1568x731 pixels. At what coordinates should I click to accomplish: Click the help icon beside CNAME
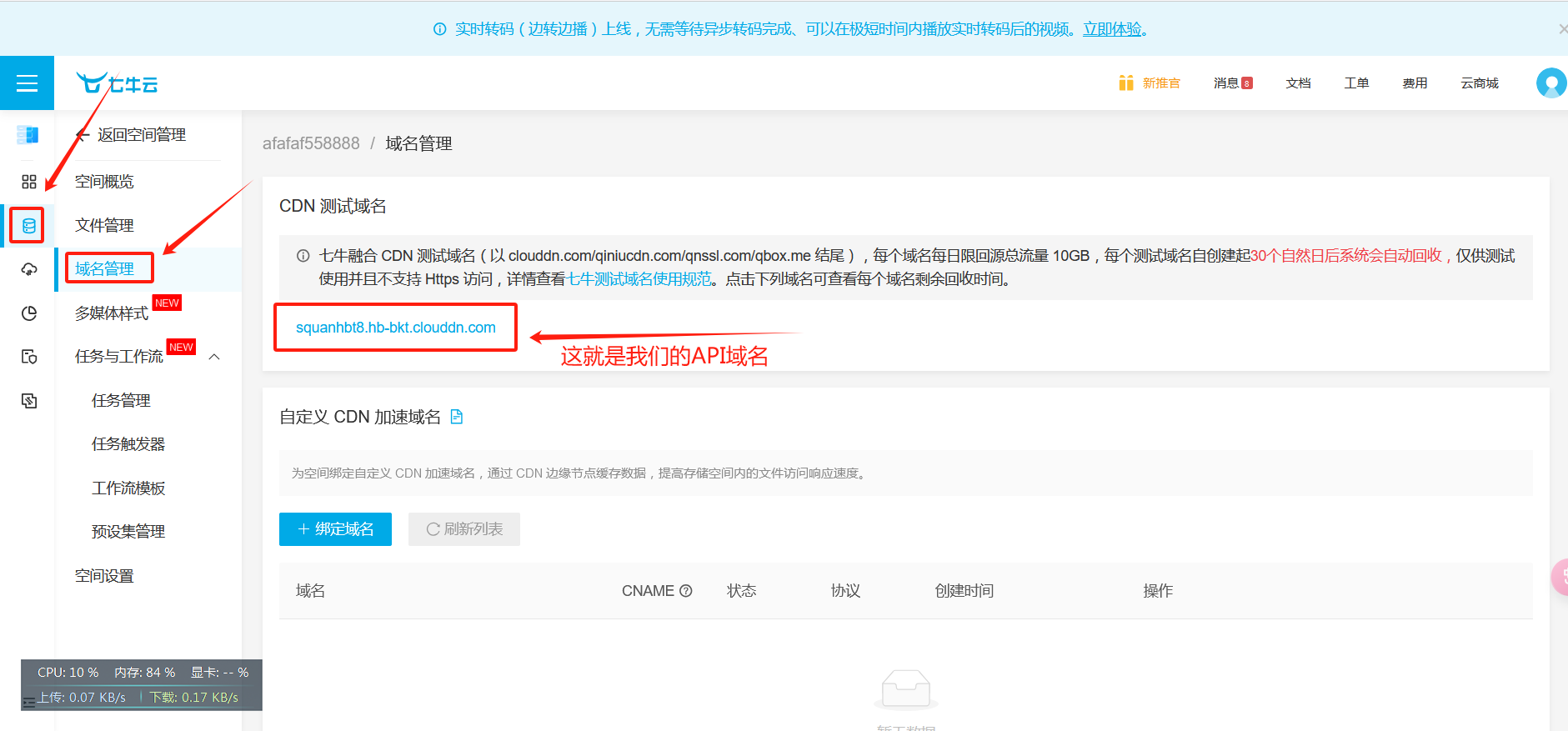tap(686, 591)
